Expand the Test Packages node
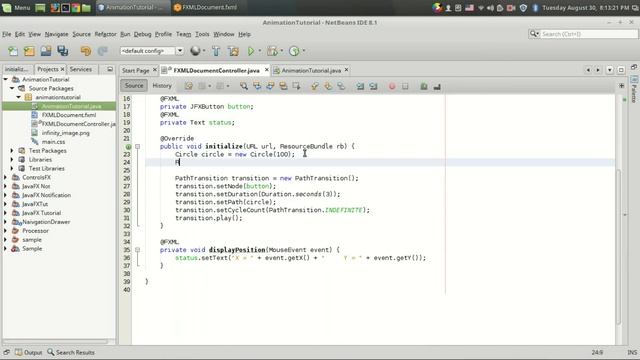 point(12,151)
